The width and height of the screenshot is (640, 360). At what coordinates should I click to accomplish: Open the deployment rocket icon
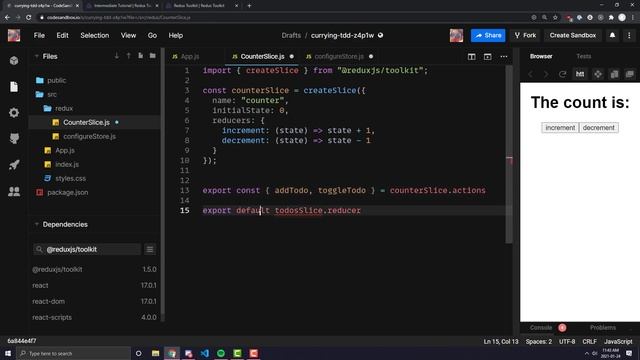[x=14, y=165]
